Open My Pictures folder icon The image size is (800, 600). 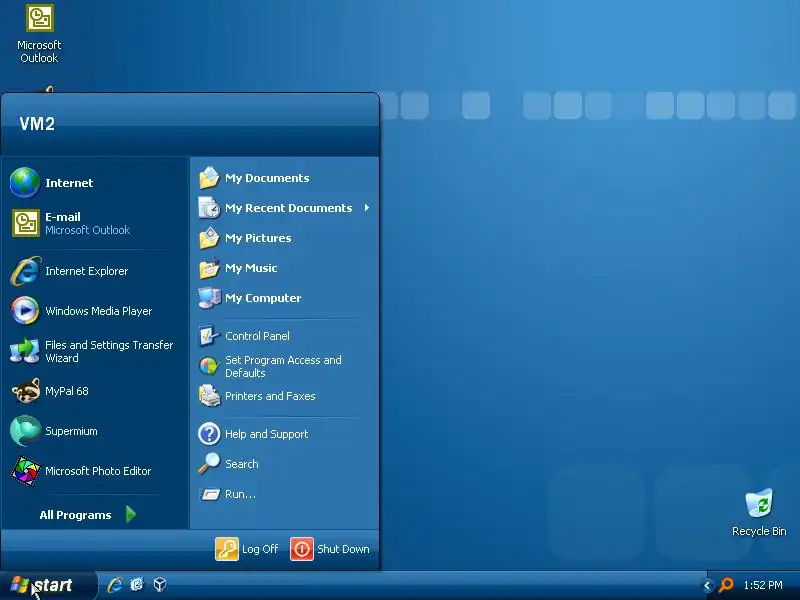point(209,238)
